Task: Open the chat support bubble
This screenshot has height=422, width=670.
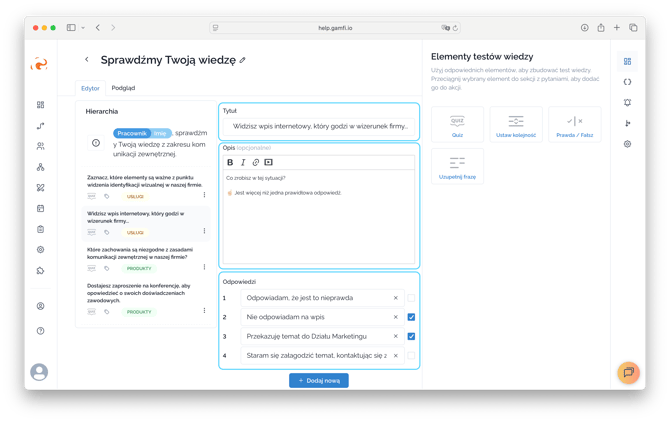Action: (627, 372)
